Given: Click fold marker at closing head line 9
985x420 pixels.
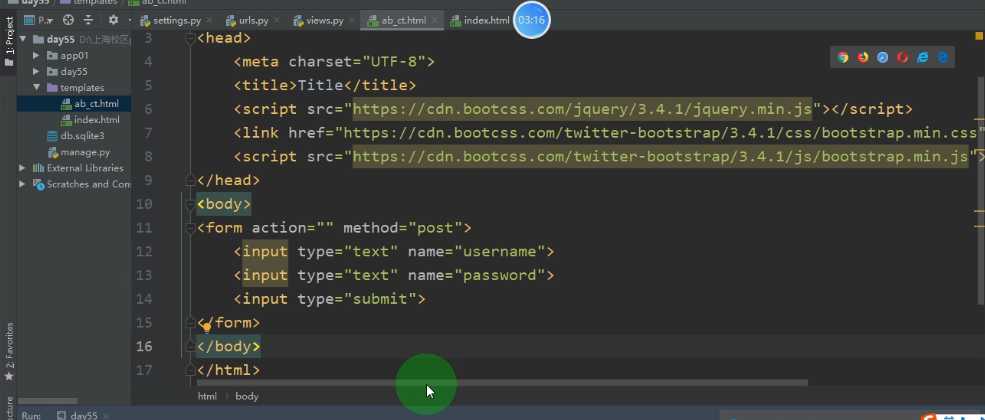Looking at the screenshot, I should (x=190, y=181).
